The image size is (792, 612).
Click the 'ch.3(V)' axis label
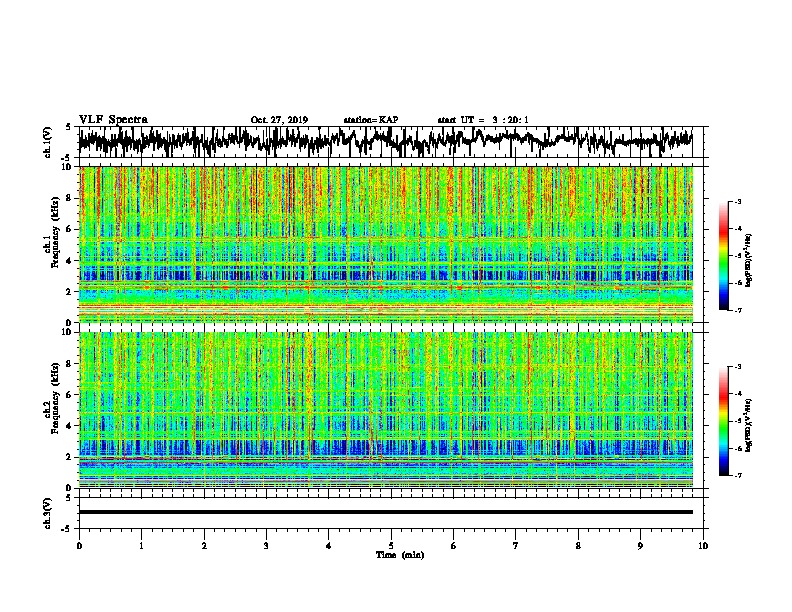coord(48,513)
